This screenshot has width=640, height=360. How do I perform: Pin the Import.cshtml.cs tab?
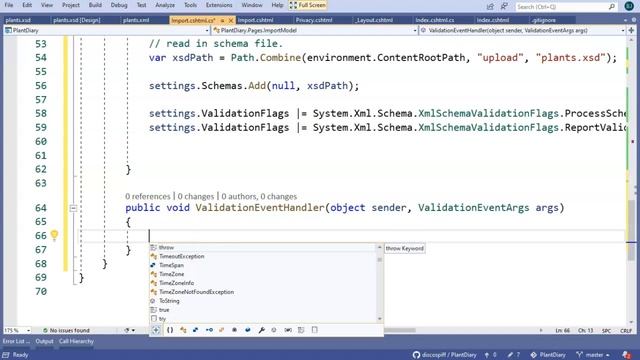tap(222, 20)
